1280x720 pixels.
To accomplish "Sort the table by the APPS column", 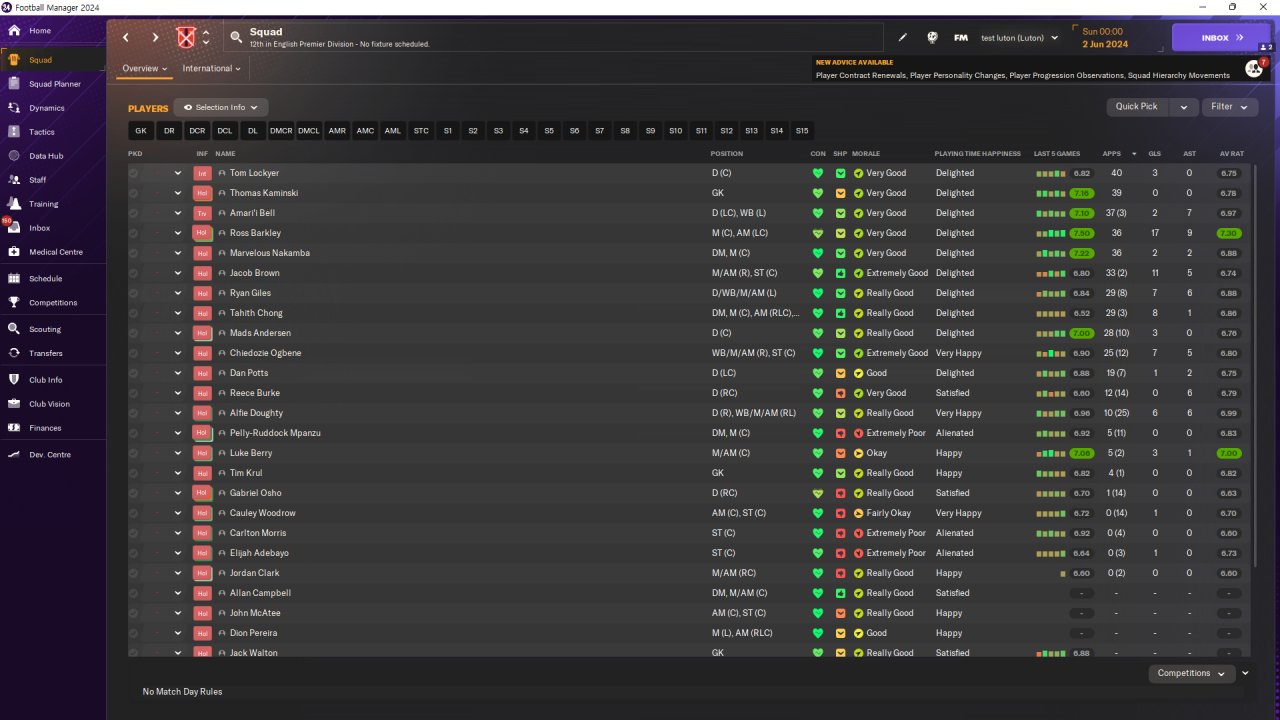I will point(1111,154).
